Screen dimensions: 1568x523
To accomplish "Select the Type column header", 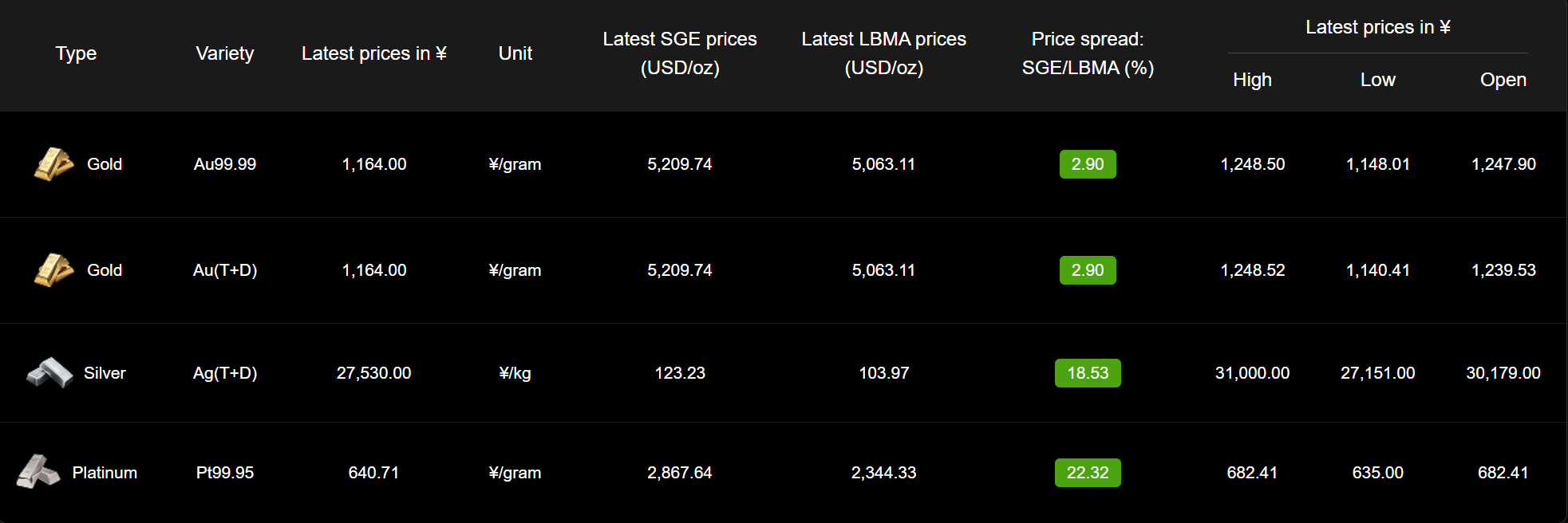I will (x=76, y=53).
